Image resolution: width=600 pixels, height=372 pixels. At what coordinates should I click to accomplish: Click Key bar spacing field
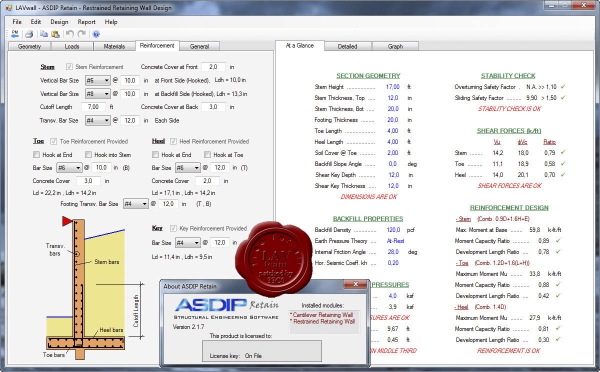[220, 243]
